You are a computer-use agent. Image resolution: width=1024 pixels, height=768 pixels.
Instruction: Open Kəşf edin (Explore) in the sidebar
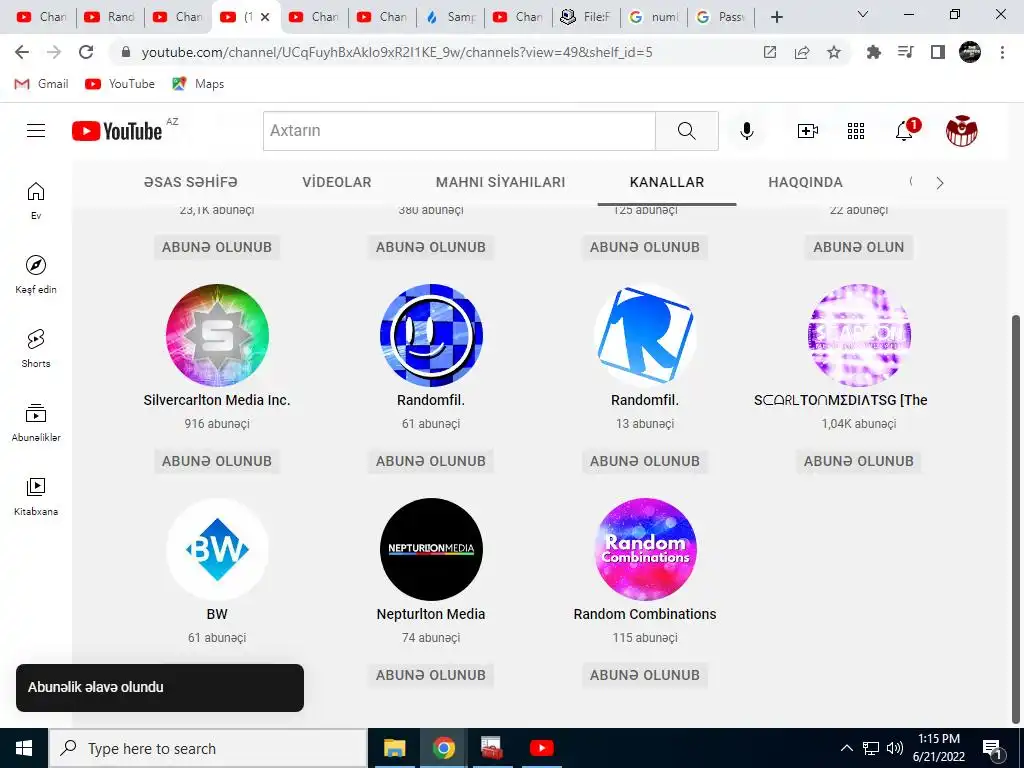pyautogui.click(x=36, y=274)
